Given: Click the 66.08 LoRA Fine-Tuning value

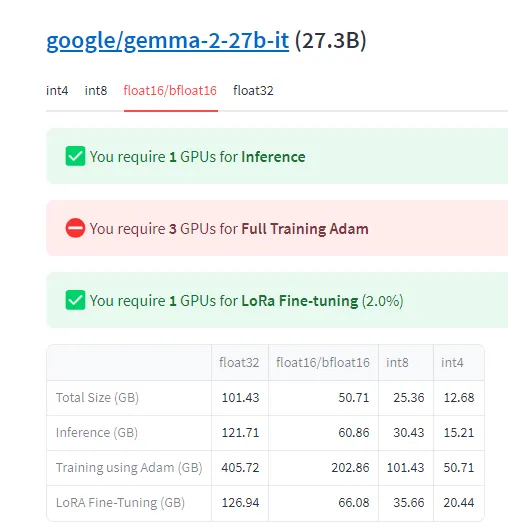Looking at the screenshot, I should pyautogui.click(x=354, y=502).
